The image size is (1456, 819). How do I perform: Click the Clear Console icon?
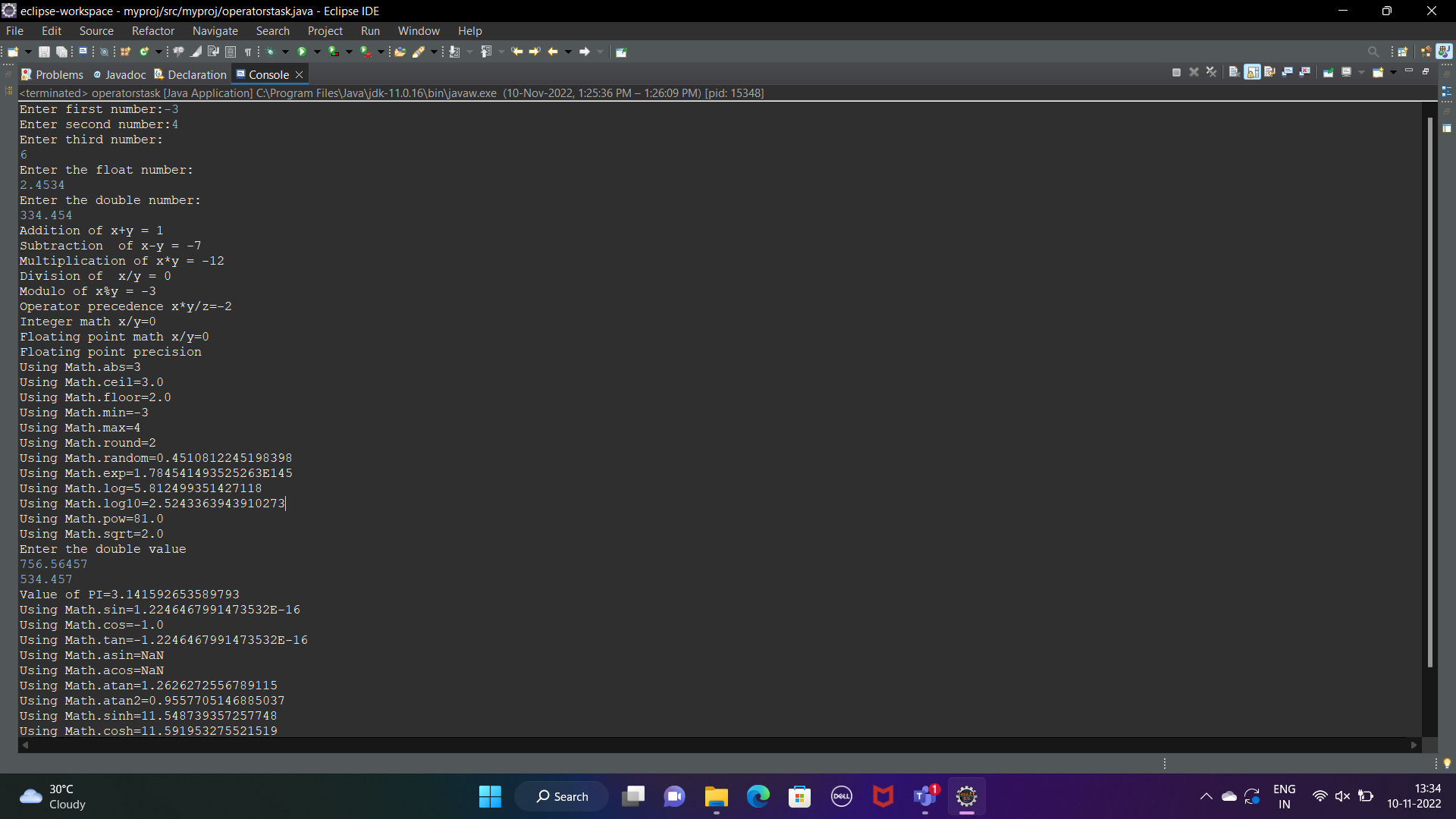point(1234,72)
